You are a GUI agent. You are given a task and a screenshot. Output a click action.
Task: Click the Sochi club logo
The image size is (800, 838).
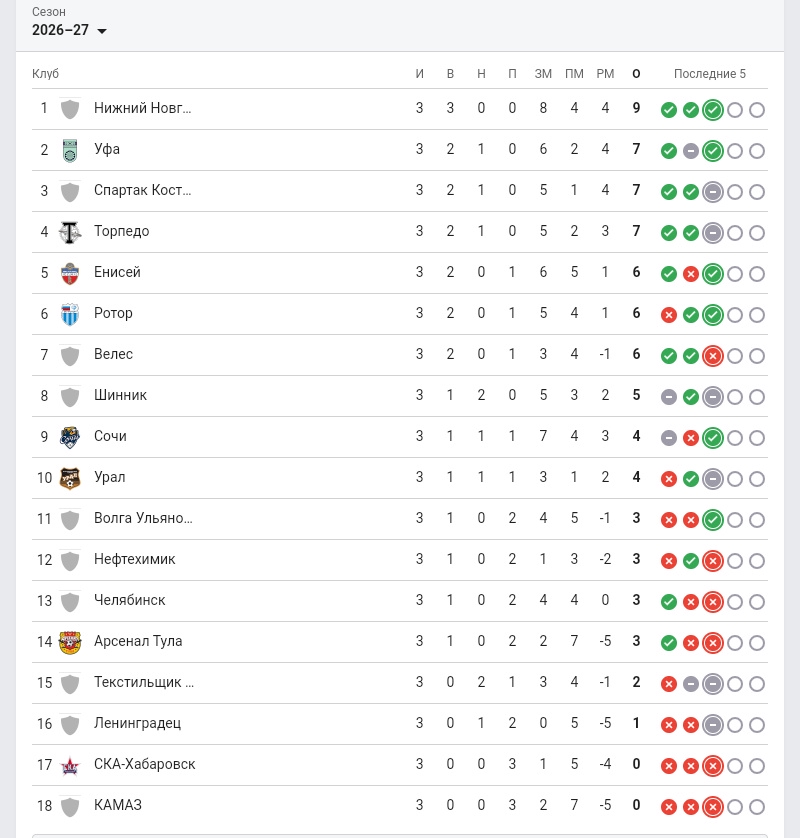(70, 437)
